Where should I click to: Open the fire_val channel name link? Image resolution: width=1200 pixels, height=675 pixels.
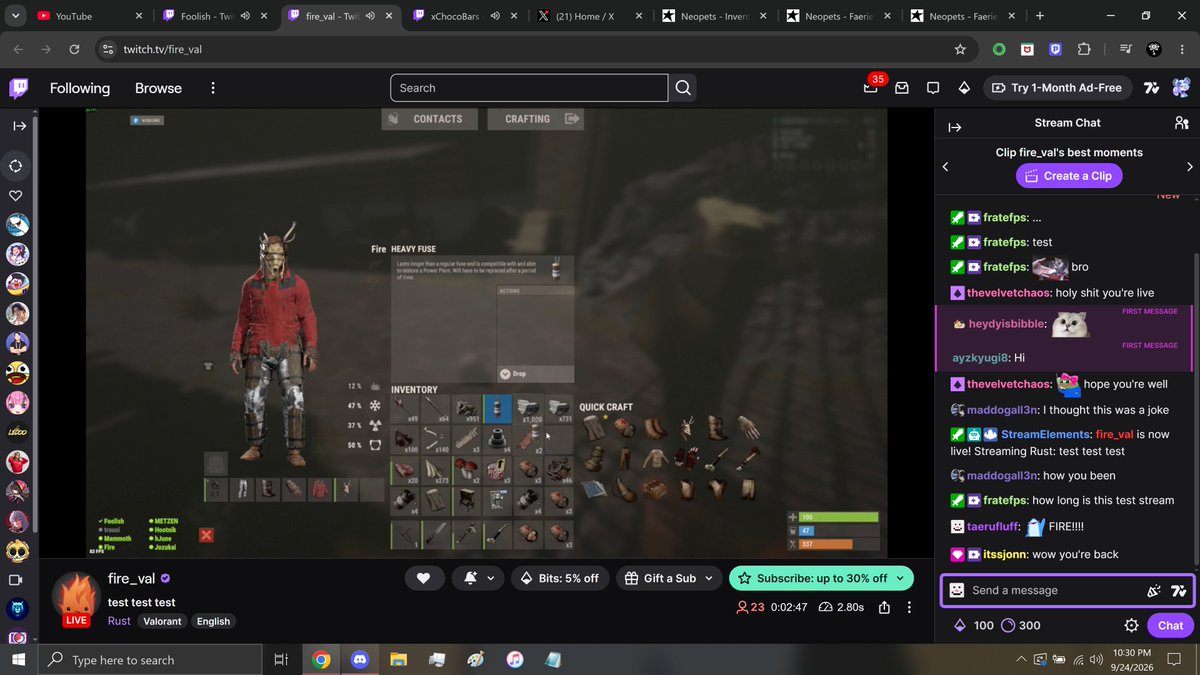coord(131,578)
